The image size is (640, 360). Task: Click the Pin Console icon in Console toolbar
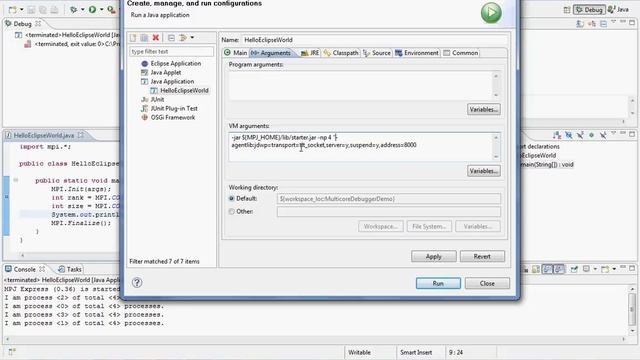click(x=574, y=269)
